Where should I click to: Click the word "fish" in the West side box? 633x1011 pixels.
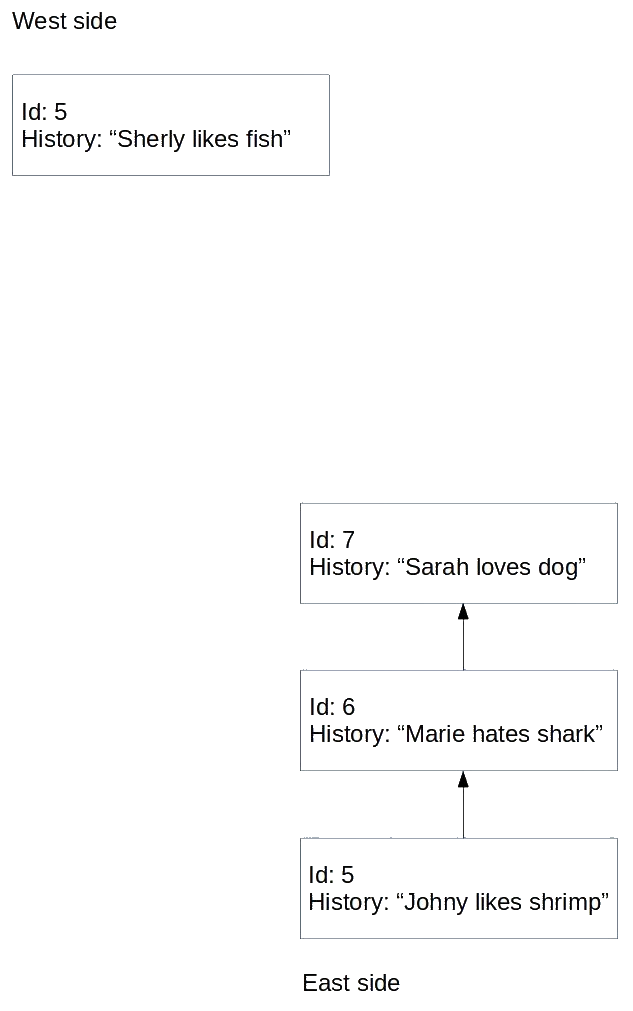[x=264, y=139]
